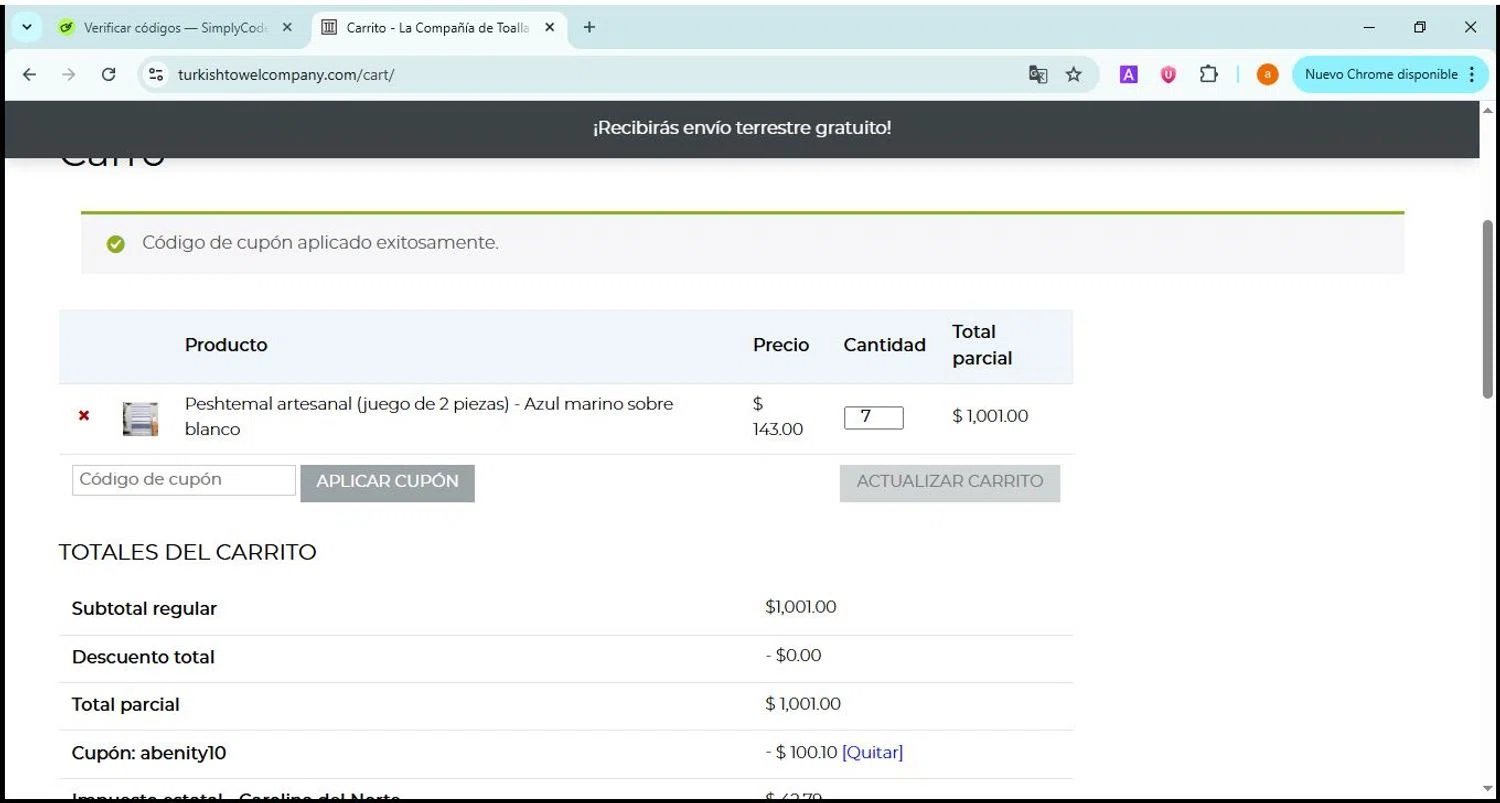Select the Carrito La Compañía de Toallas tab
This screenshot has width=1500, height=803.
(440, 28)
